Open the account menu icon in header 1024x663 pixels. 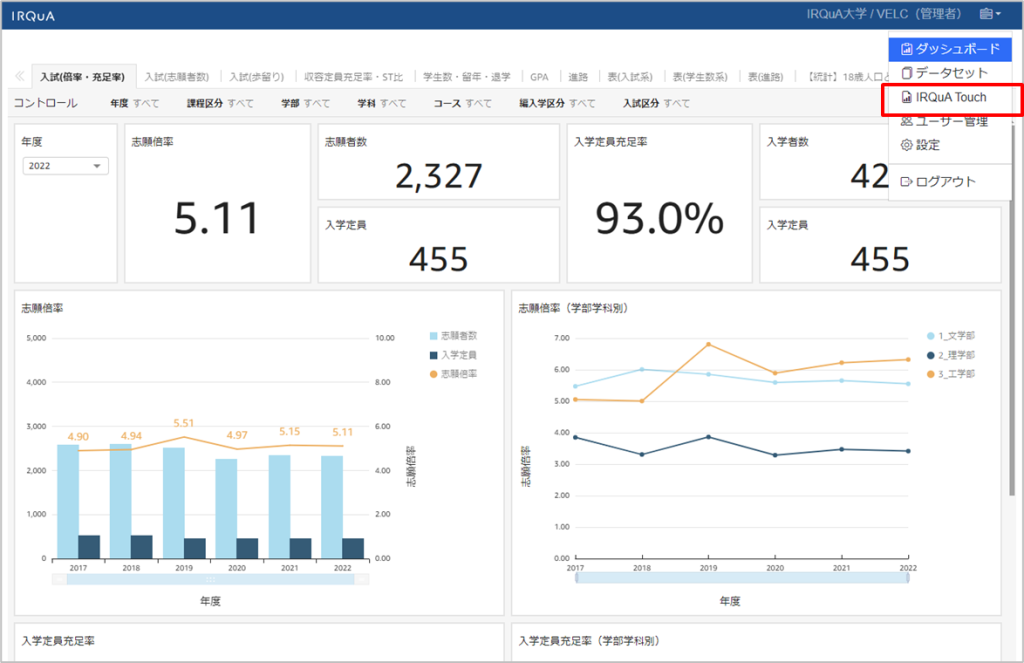point(989,14)
